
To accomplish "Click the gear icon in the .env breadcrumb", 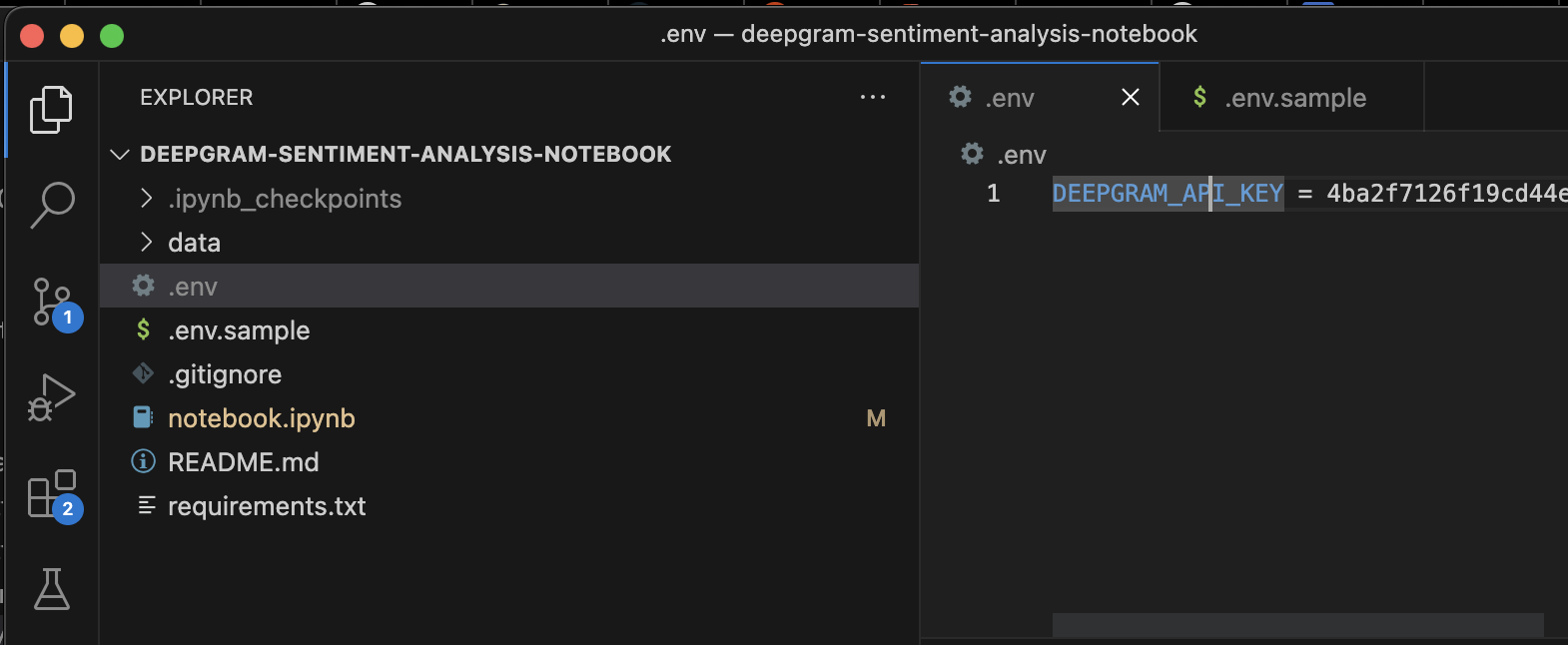I will tap(972, 154).
